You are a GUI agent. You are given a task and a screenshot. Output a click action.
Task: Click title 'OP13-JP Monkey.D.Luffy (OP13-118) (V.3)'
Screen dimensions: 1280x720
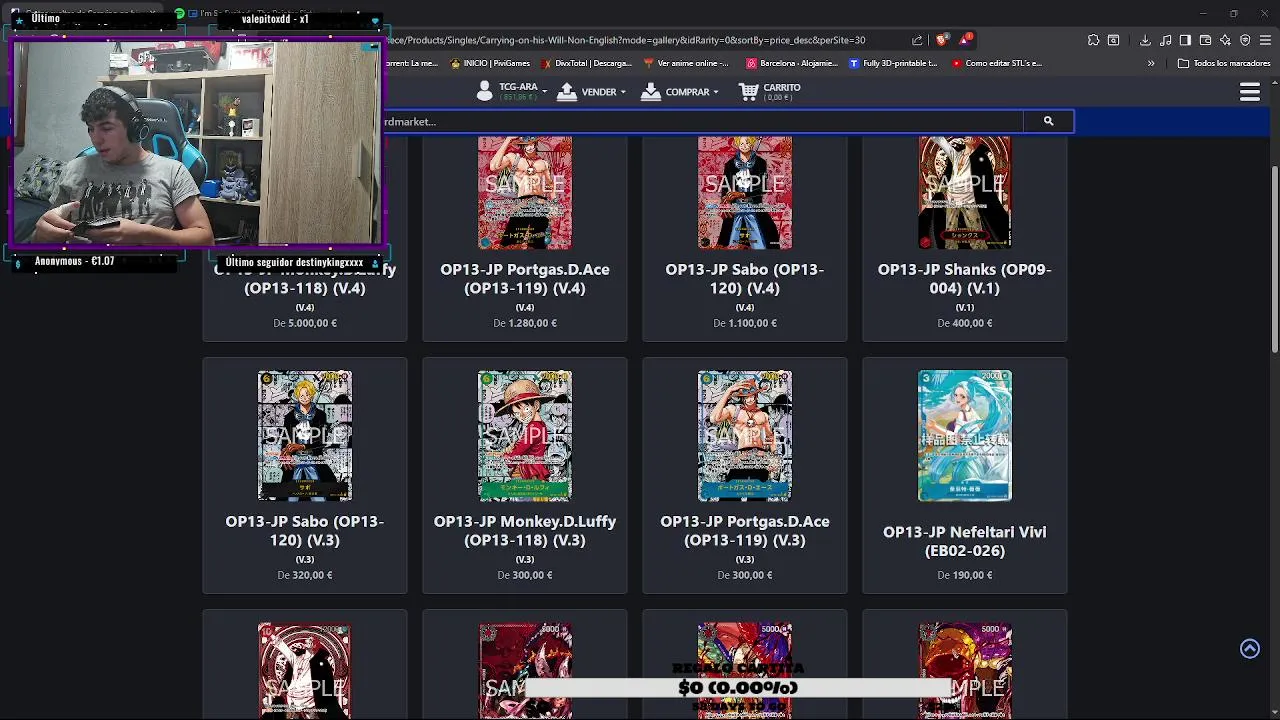(x=525, y=531)
